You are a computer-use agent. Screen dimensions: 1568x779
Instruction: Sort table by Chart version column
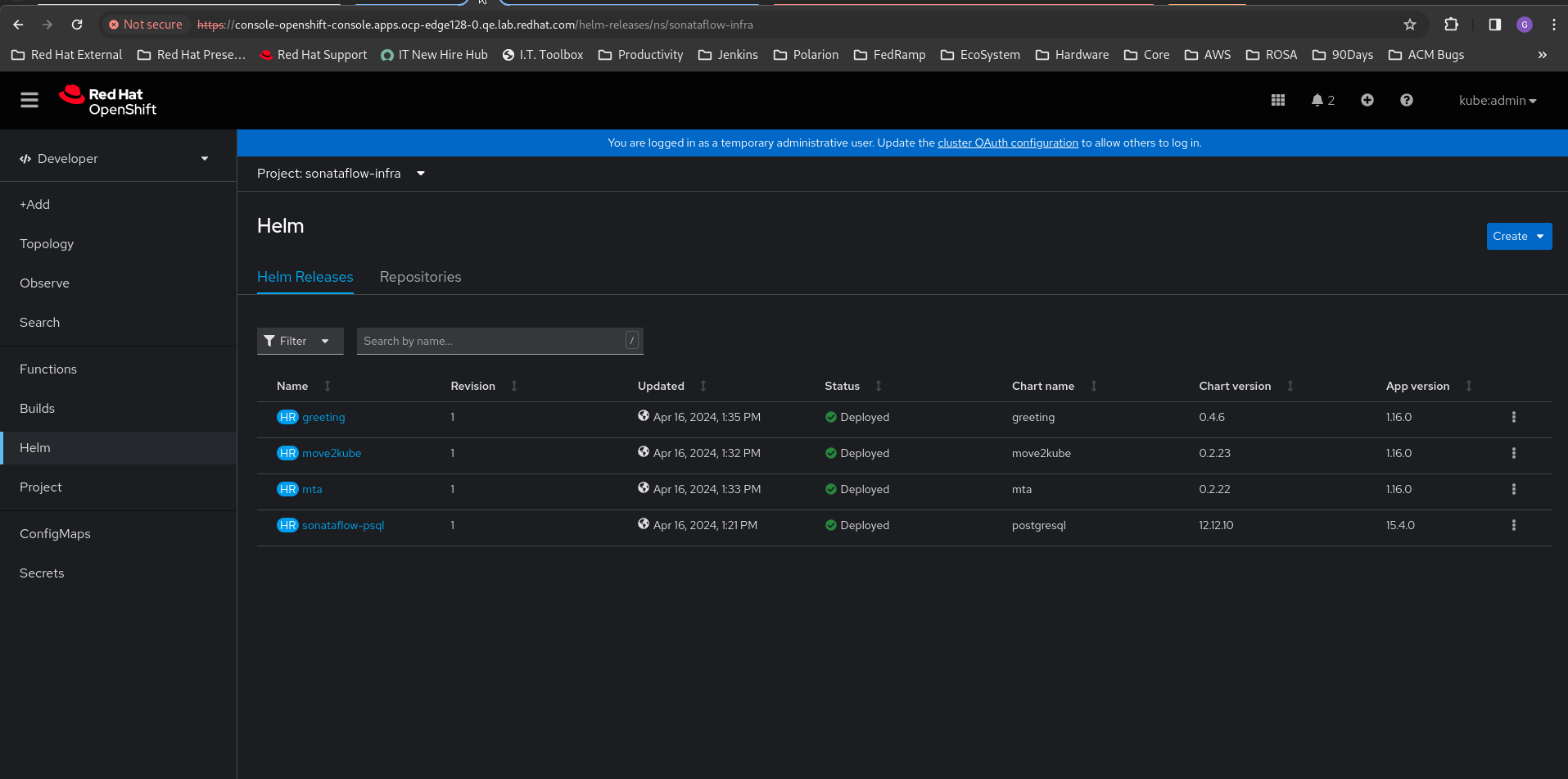tap(1246, 386)
